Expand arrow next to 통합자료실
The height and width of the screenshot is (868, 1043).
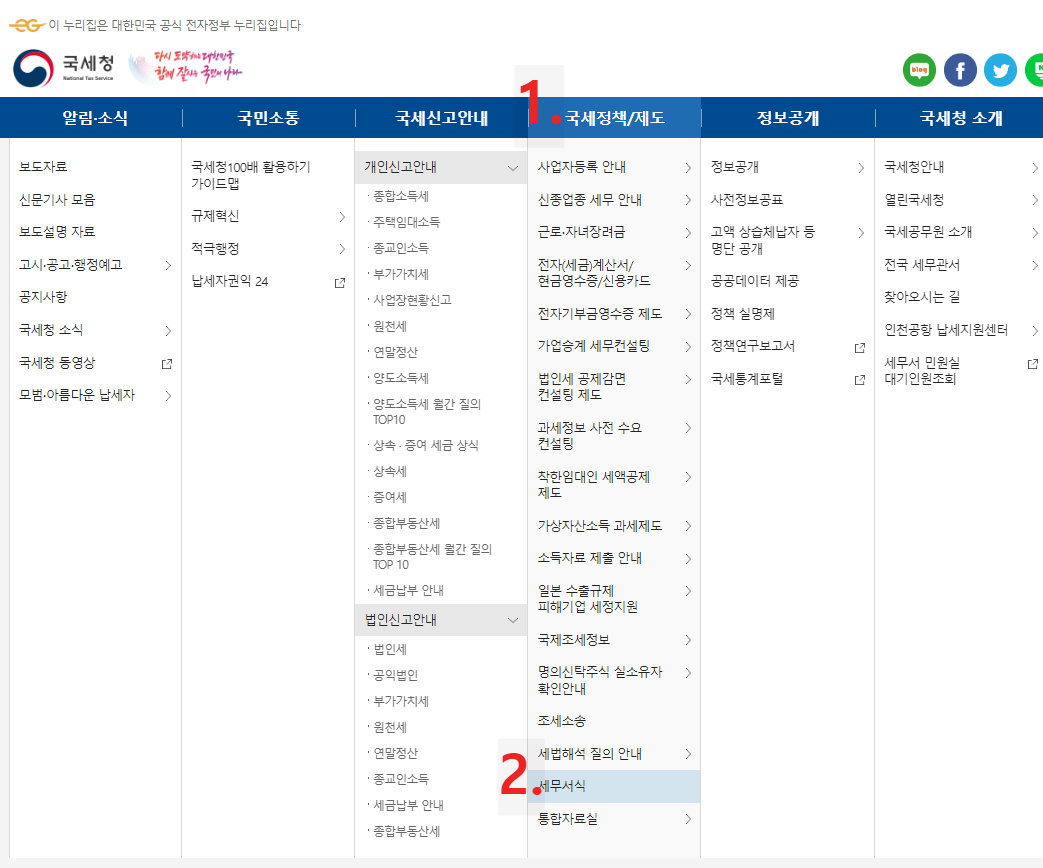(x=688, y=819)
